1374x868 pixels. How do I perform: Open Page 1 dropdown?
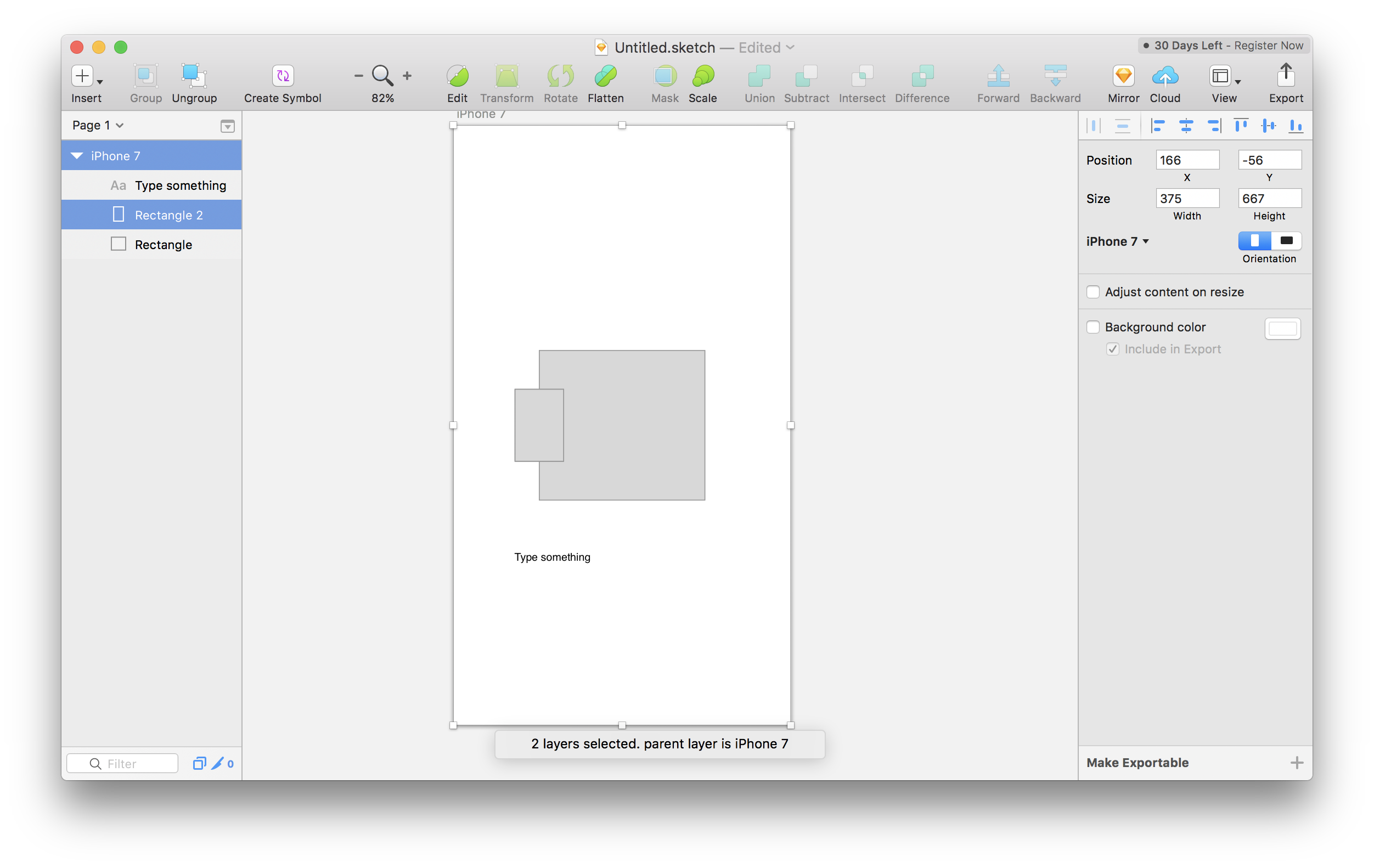[x=98, y=126]
